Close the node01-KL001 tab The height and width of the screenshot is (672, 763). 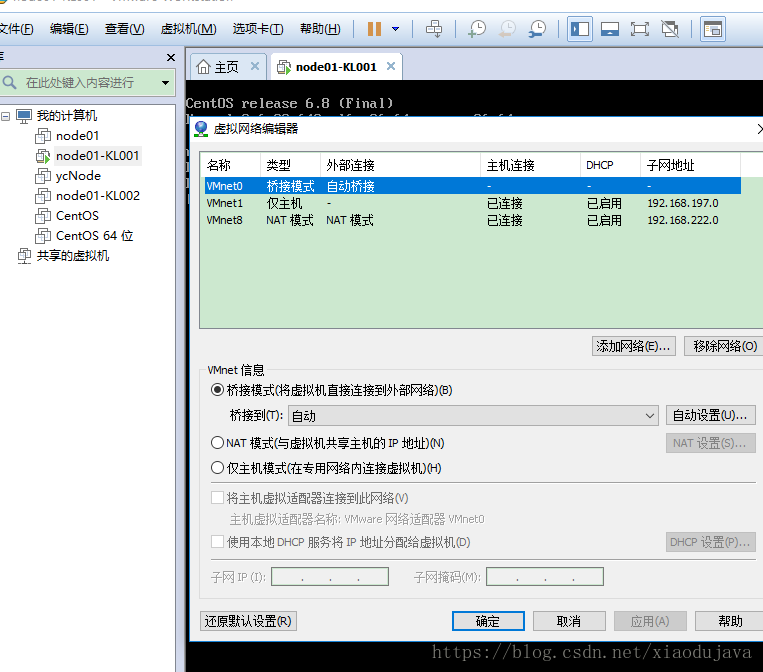point(391,66)
